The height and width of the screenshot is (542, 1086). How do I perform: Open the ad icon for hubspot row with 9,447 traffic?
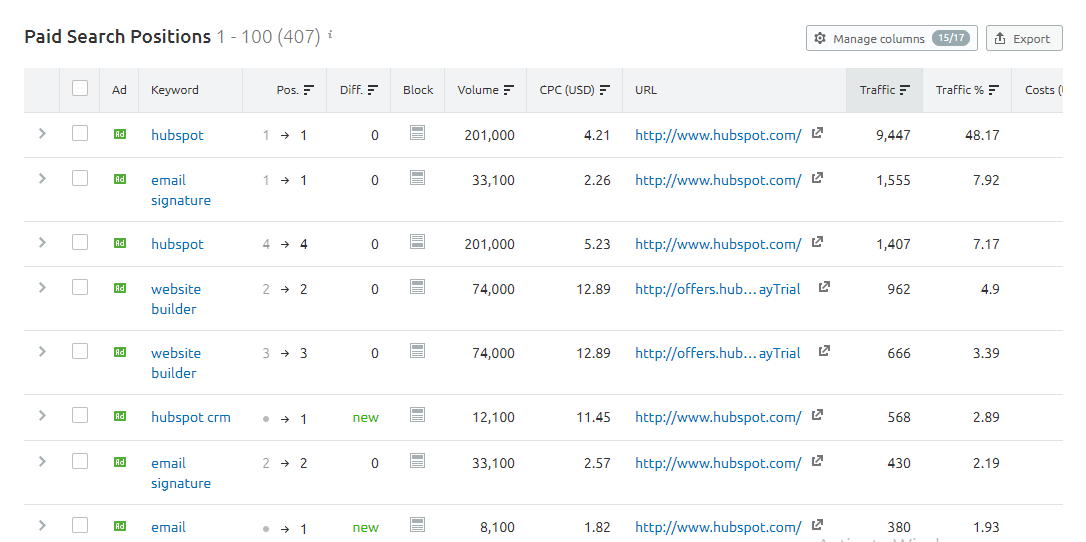[x=120, y=134]
